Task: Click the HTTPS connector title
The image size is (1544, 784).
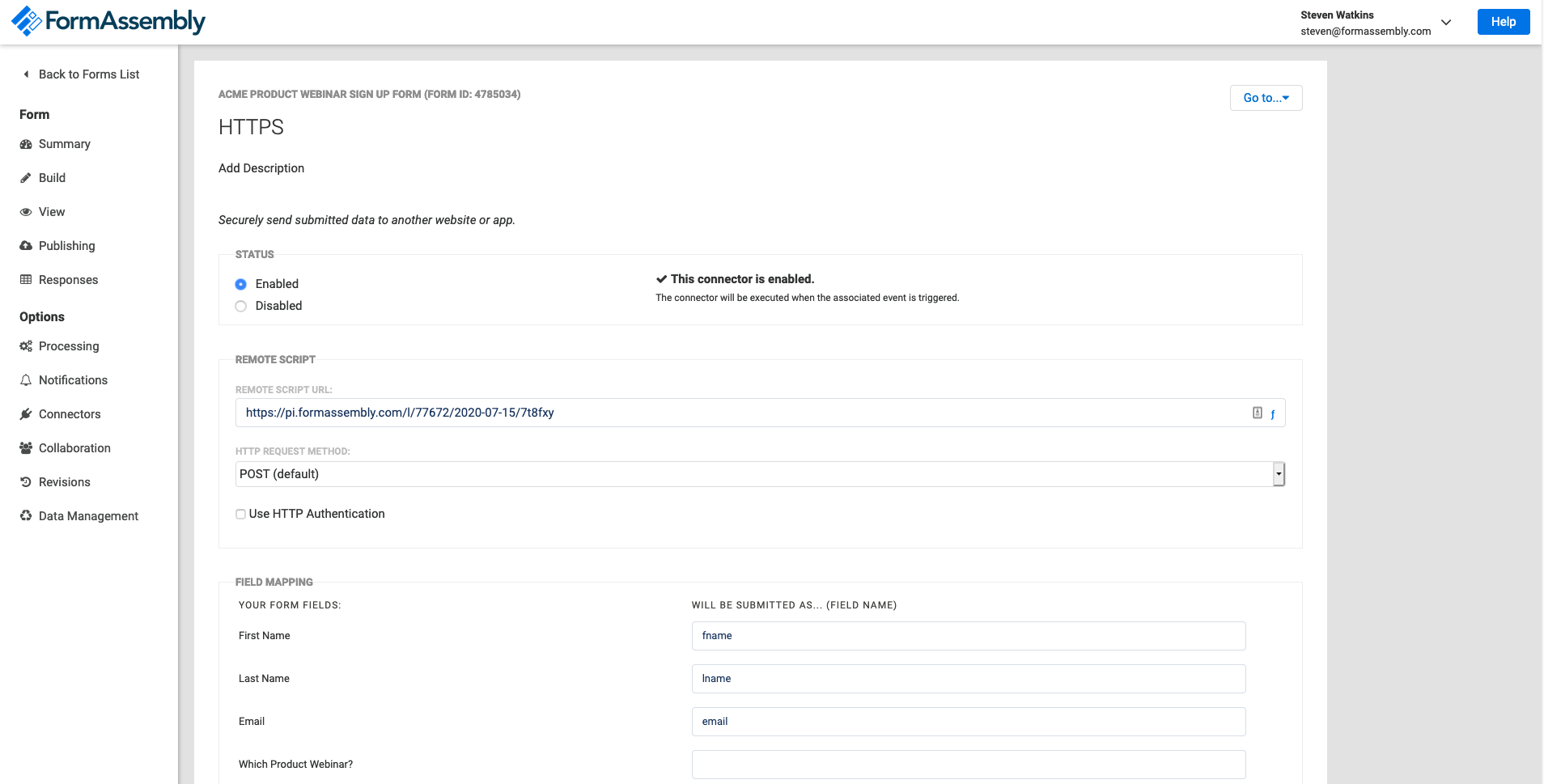Action: (x=251, y=127)
